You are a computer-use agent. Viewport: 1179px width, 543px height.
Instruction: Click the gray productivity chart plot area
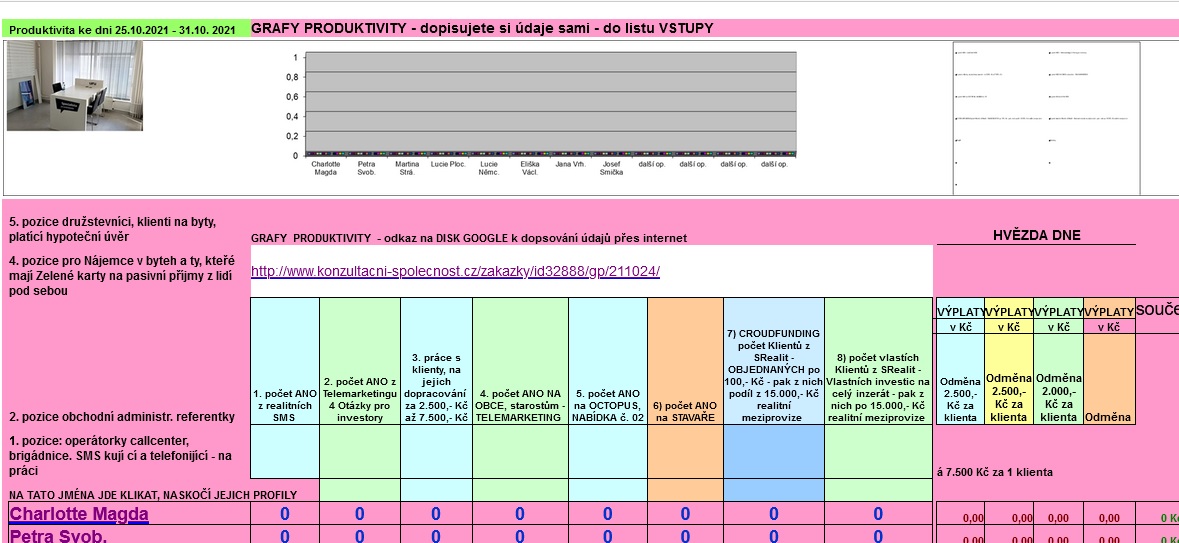tap(550, 102)
